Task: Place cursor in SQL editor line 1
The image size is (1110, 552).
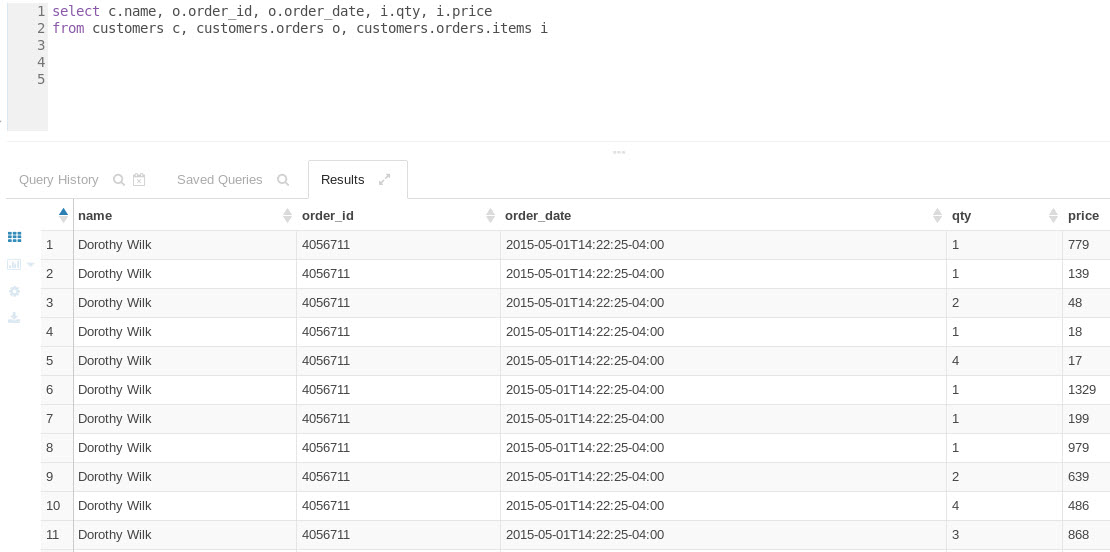Action: (x=272, y=12)
